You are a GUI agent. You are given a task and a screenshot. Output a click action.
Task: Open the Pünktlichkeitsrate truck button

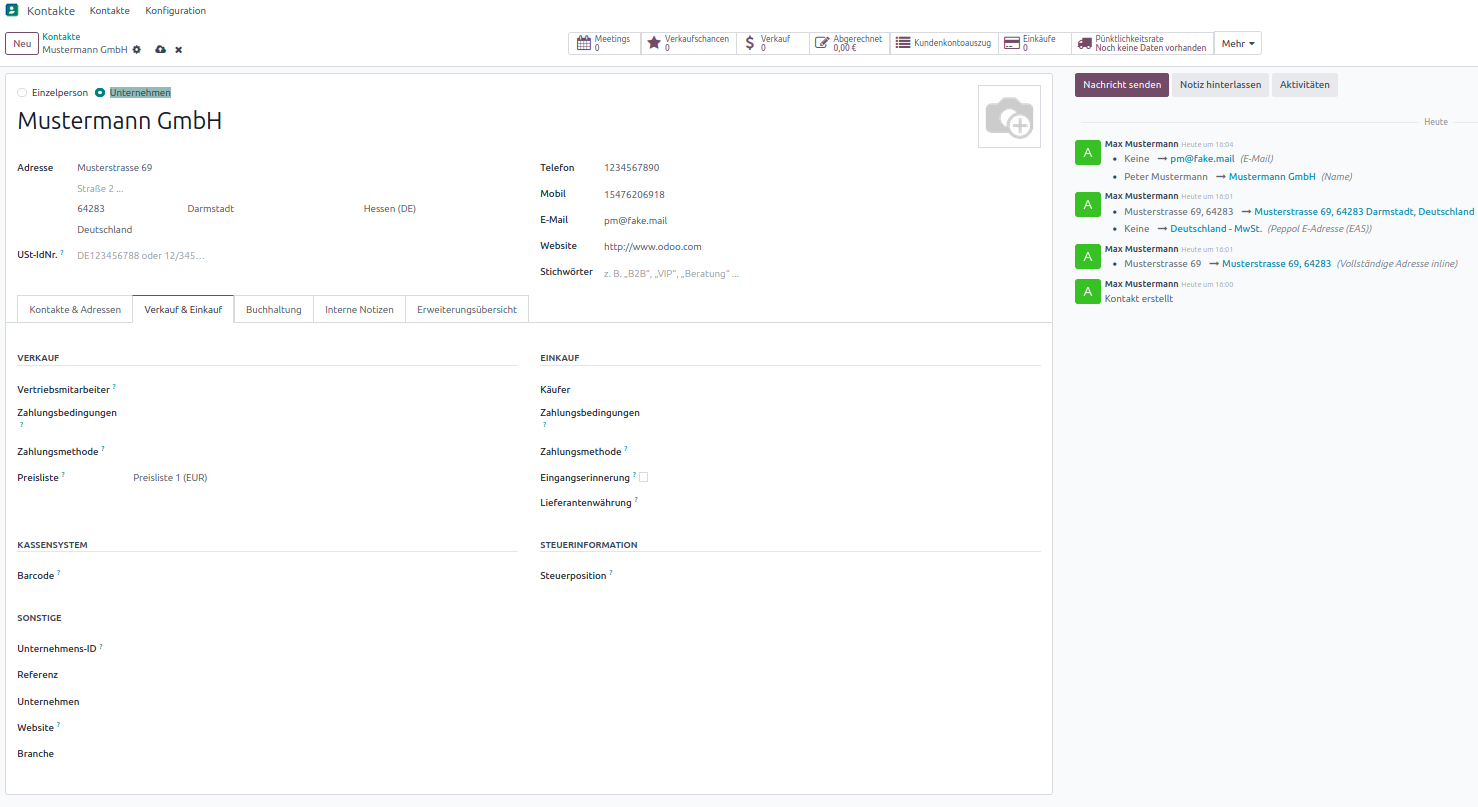[x=1142, y=43]
